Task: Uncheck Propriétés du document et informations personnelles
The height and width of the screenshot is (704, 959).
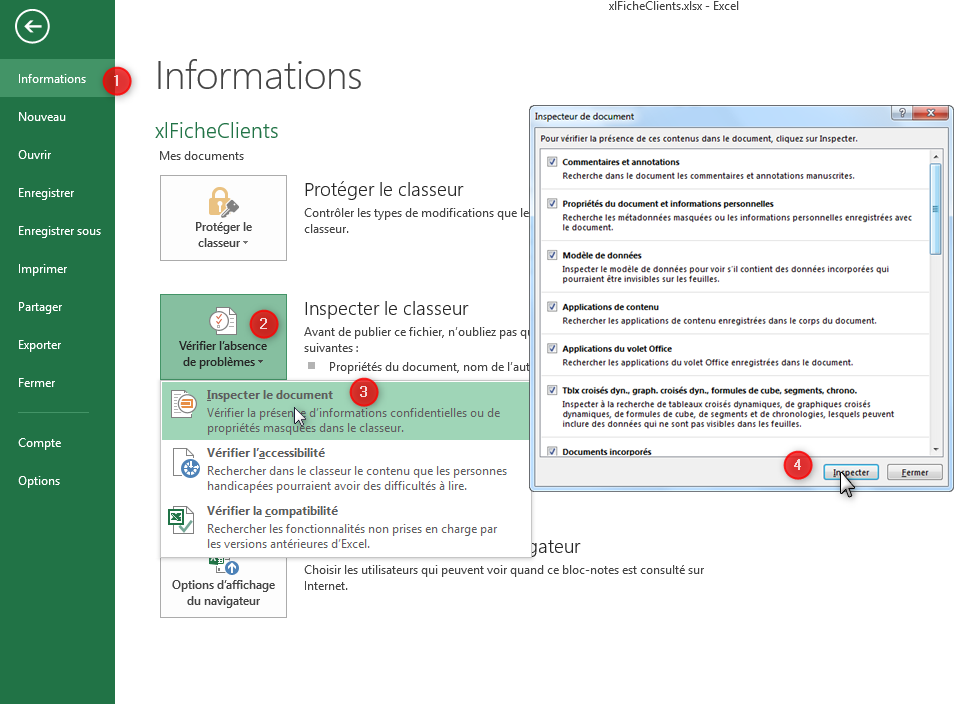Action: tap(552, 204)
